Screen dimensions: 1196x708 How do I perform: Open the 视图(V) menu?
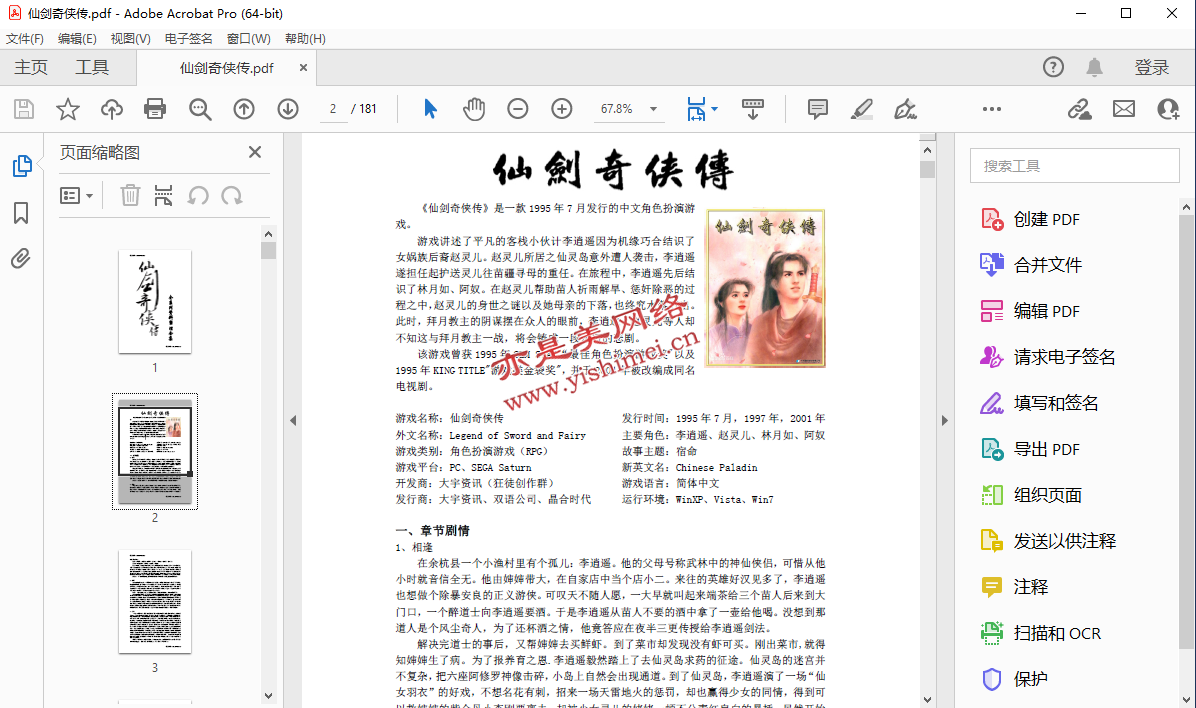click(x=130, y=38)
